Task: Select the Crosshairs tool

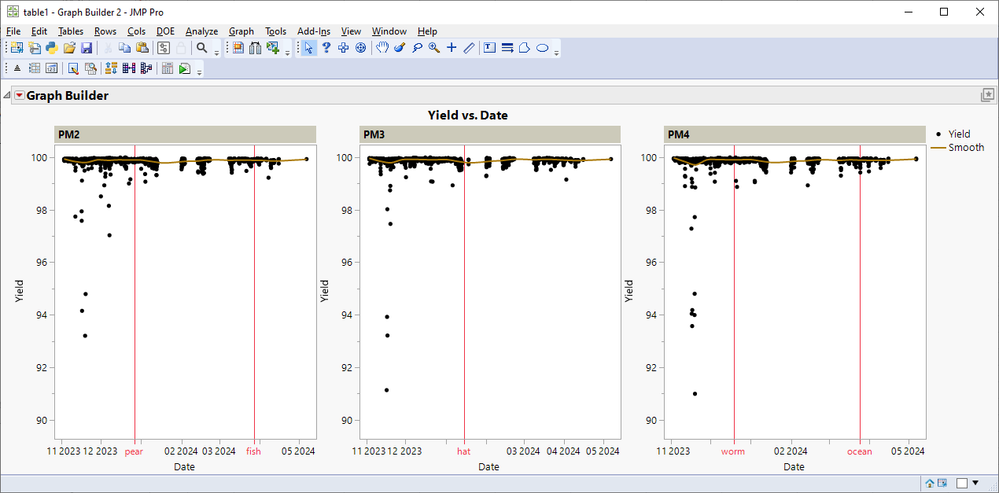Action: (451, 48)
